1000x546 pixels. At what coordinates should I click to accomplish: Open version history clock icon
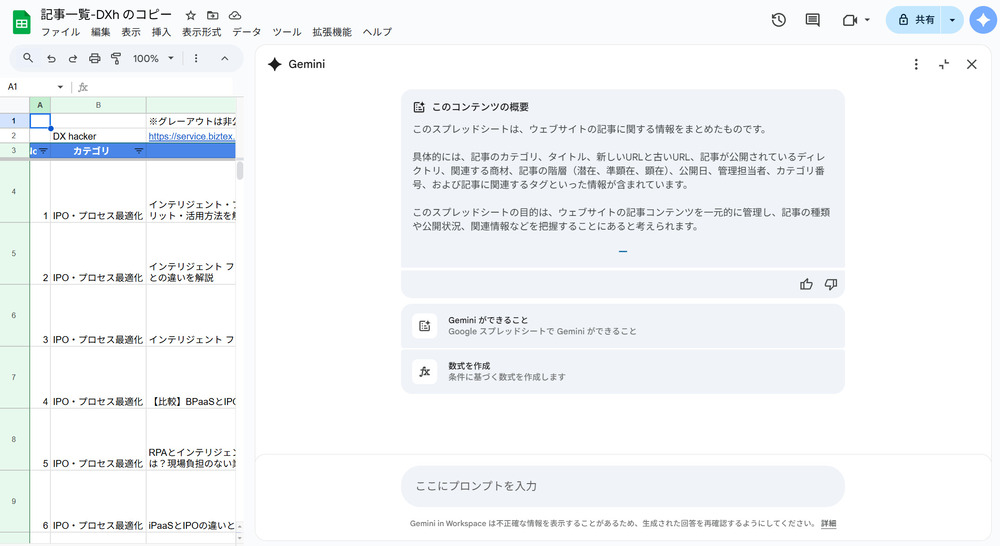(778, 20)
